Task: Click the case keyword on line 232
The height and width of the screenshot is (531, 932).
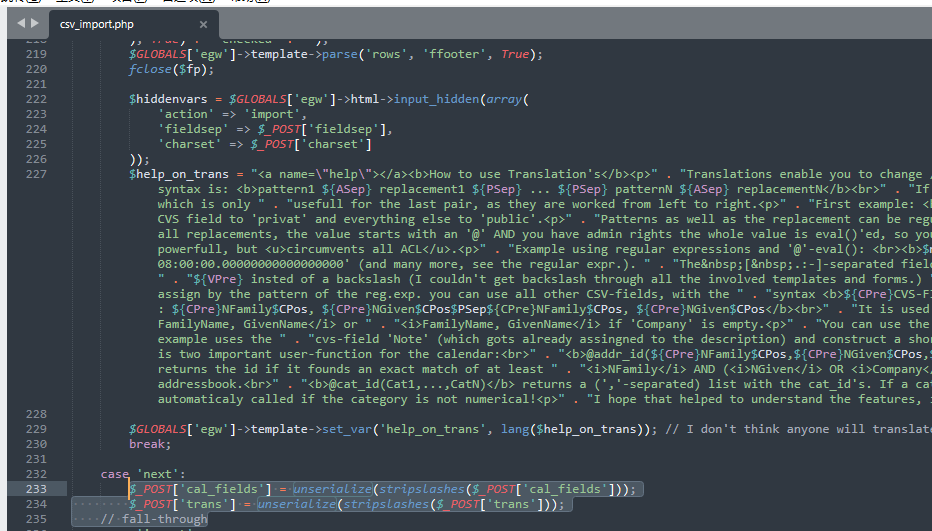Action: coord(115,474)
